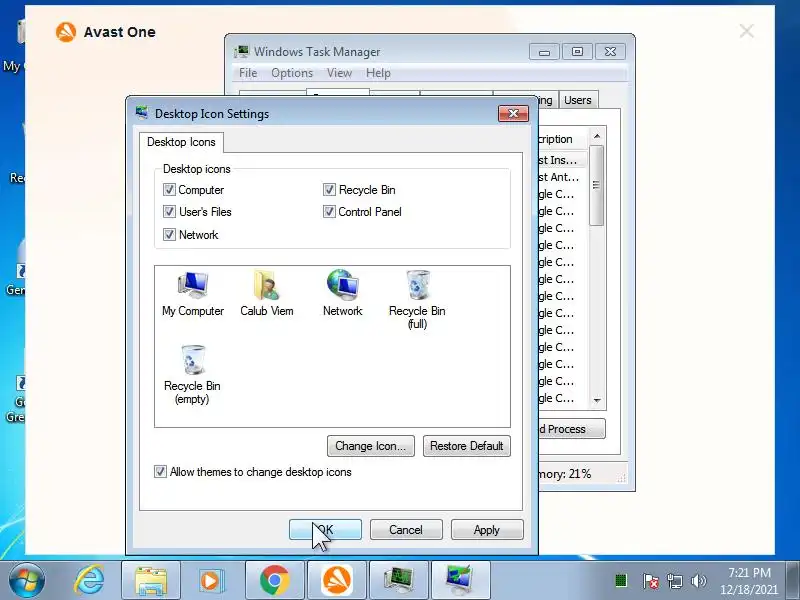800x600 pixels.
Task: Click Windows Task Manager title bar icon
Action: tap(241, 52)
